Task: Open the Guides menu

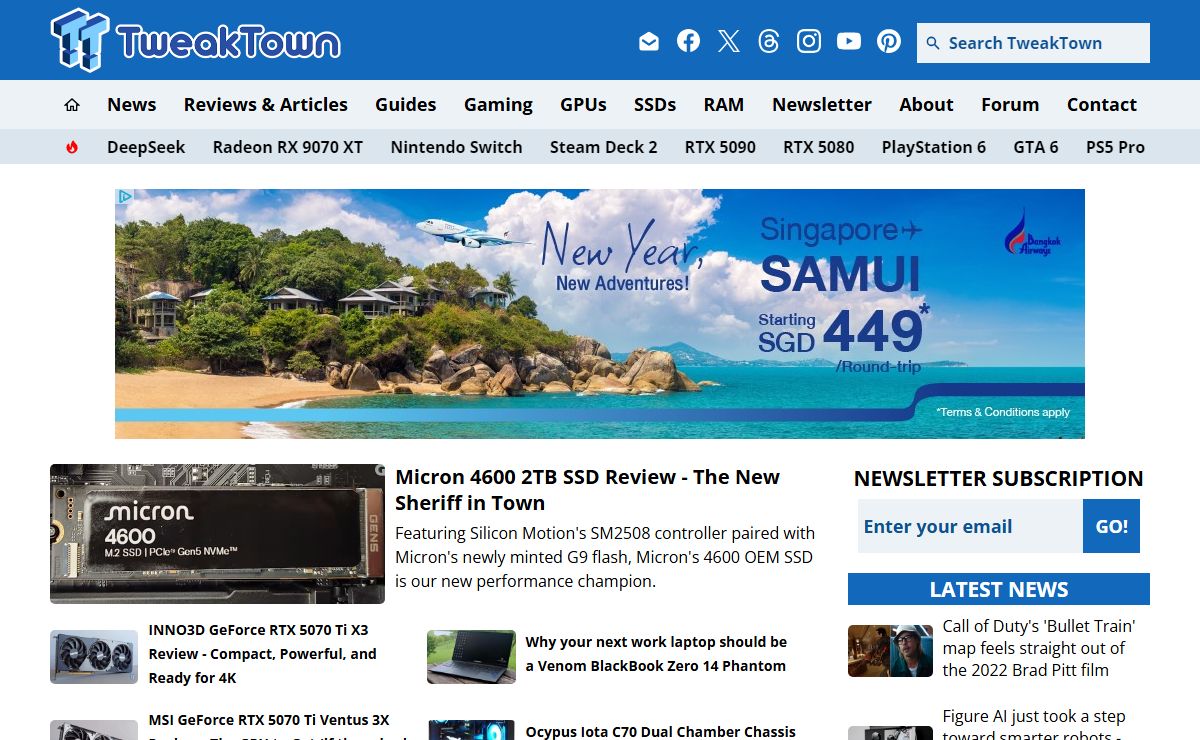Action: [x=406, y=104]
